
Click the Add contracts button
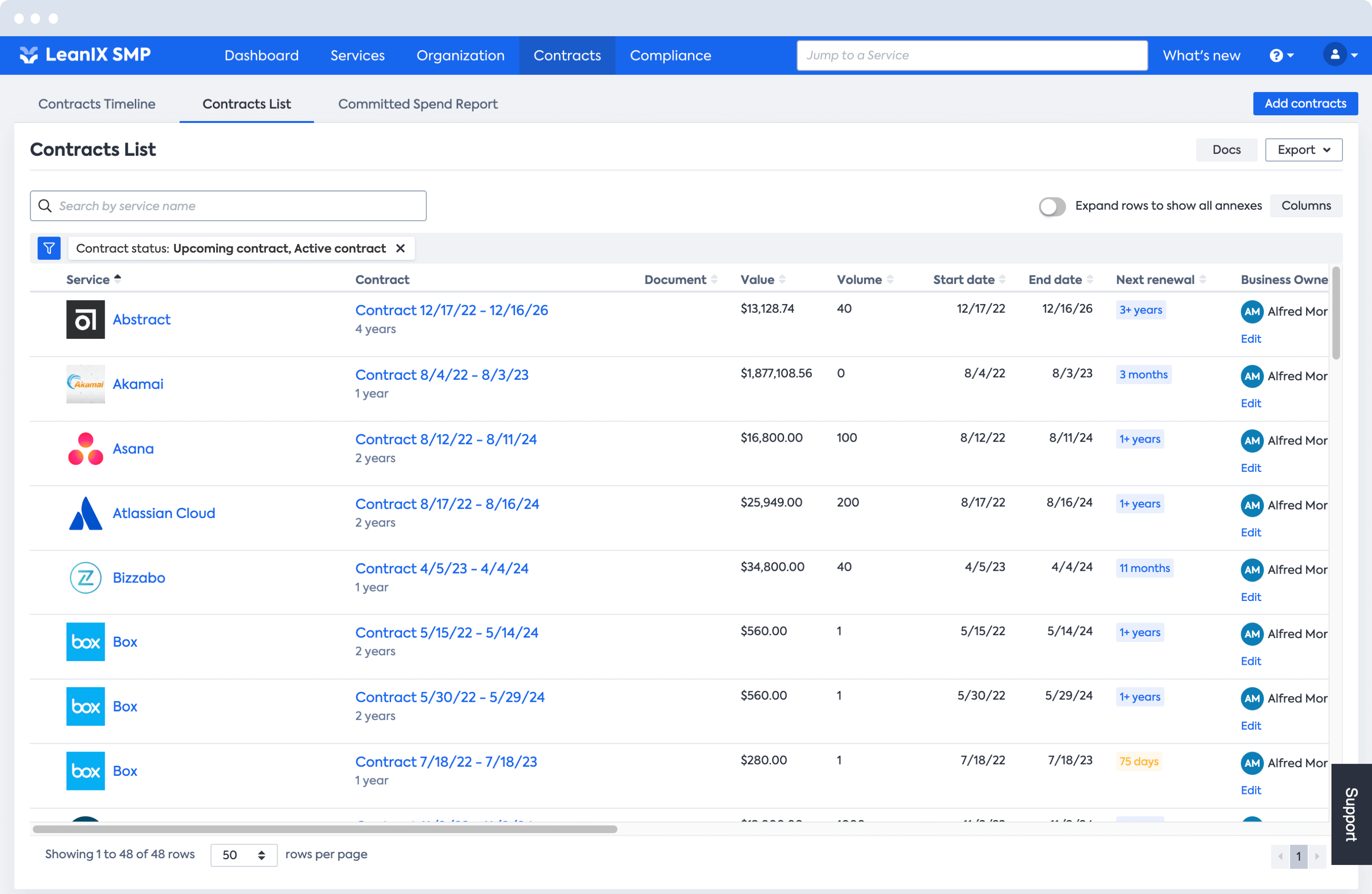(x=1306, y=103)
